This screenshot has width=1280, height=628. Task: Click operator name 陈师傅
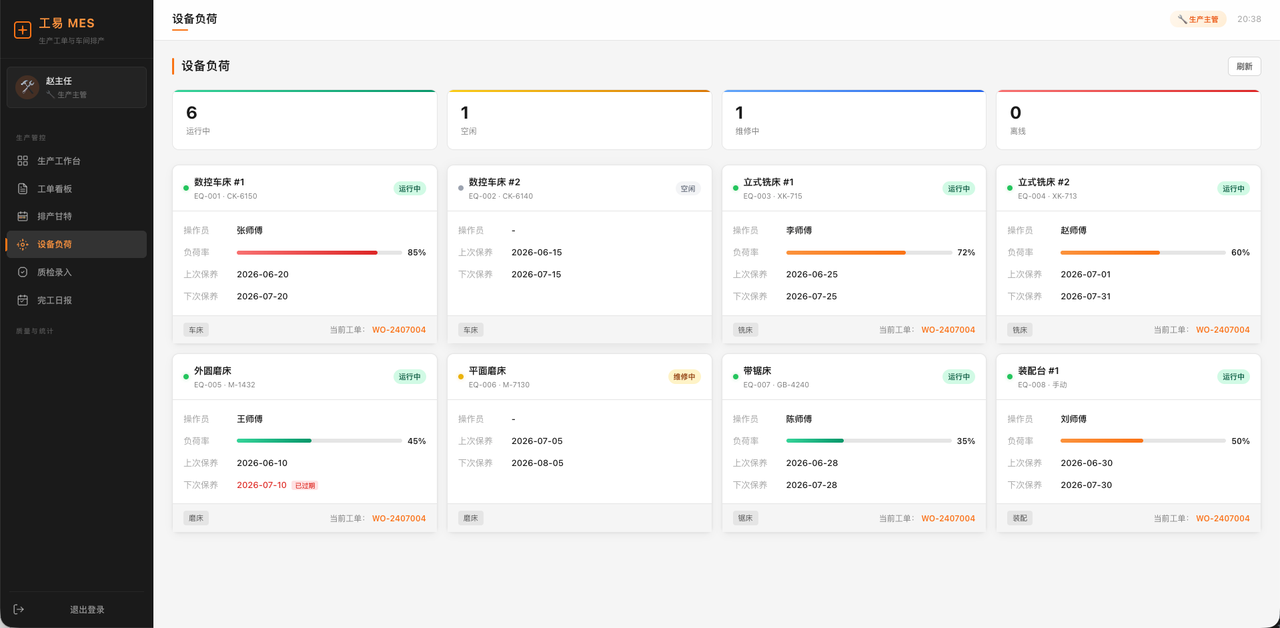point(799,419)
